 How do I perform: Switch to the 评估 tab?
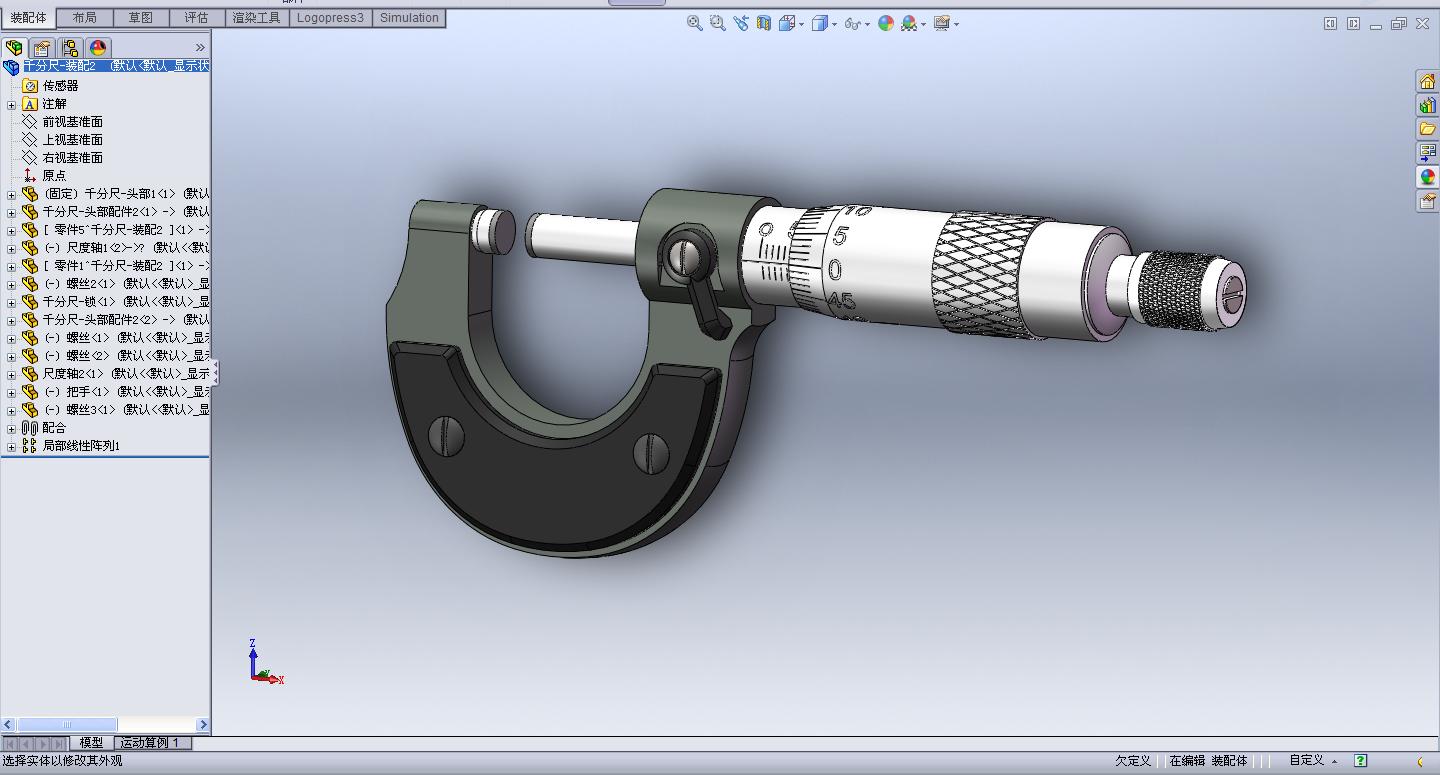point(197,18)
